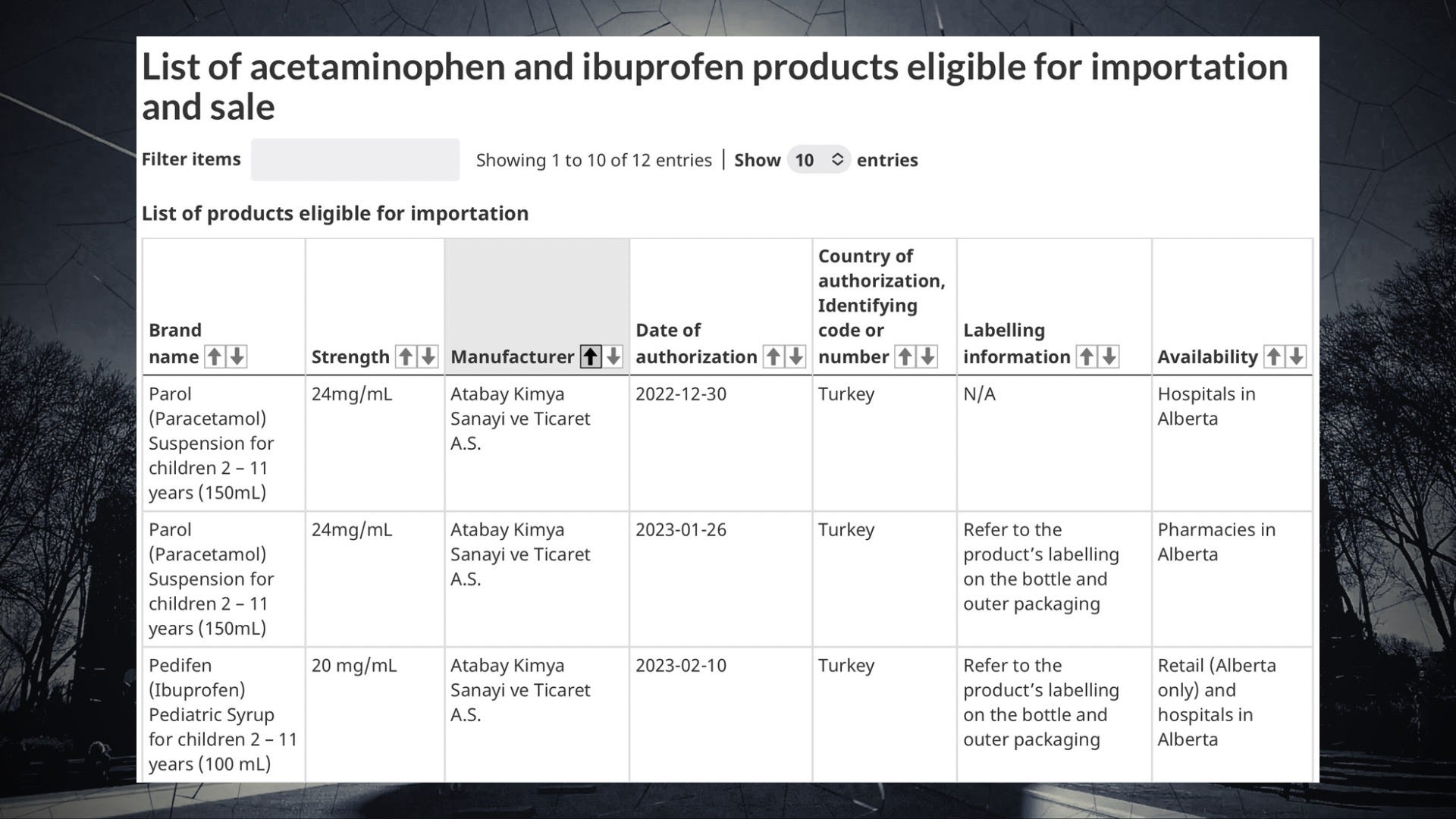Sort Strength column descending arrow
Viewport: 1456px width, 819px height.
tap(428, 356)
